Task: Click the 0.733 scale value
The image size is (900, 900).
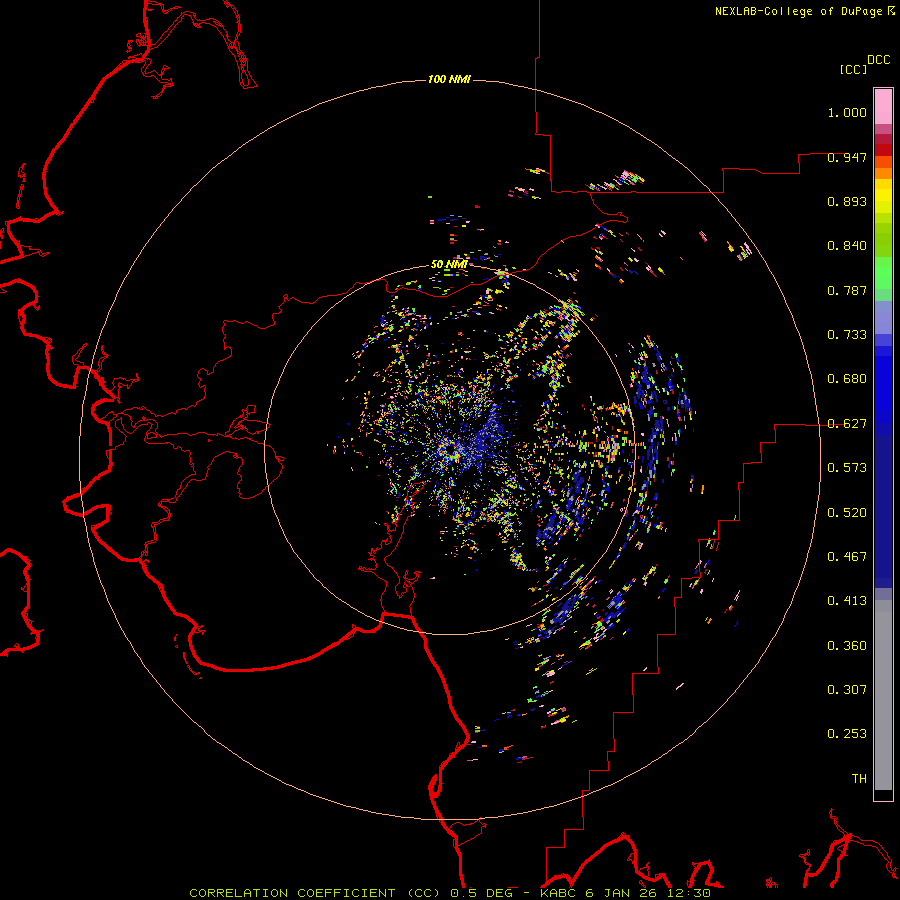Action: 847,335
